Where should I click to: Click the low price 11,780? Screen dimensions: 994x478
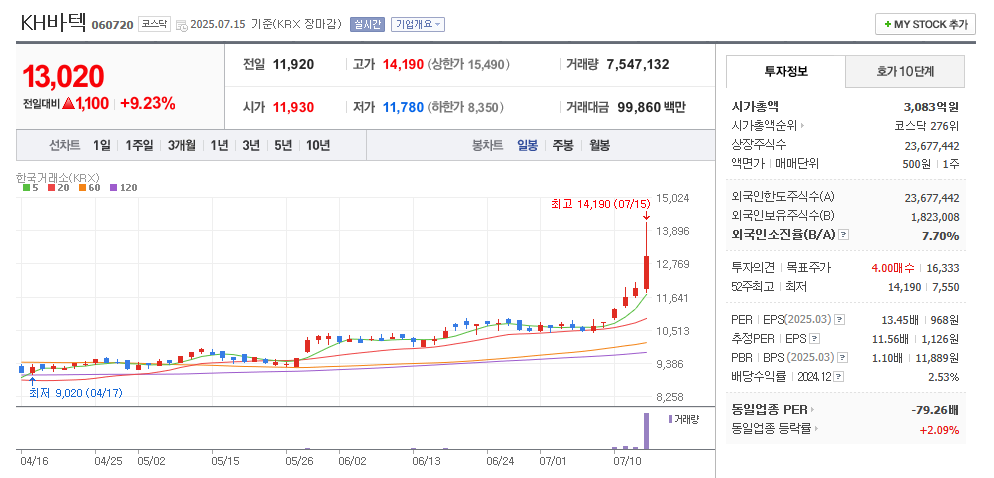coord(403,107)
